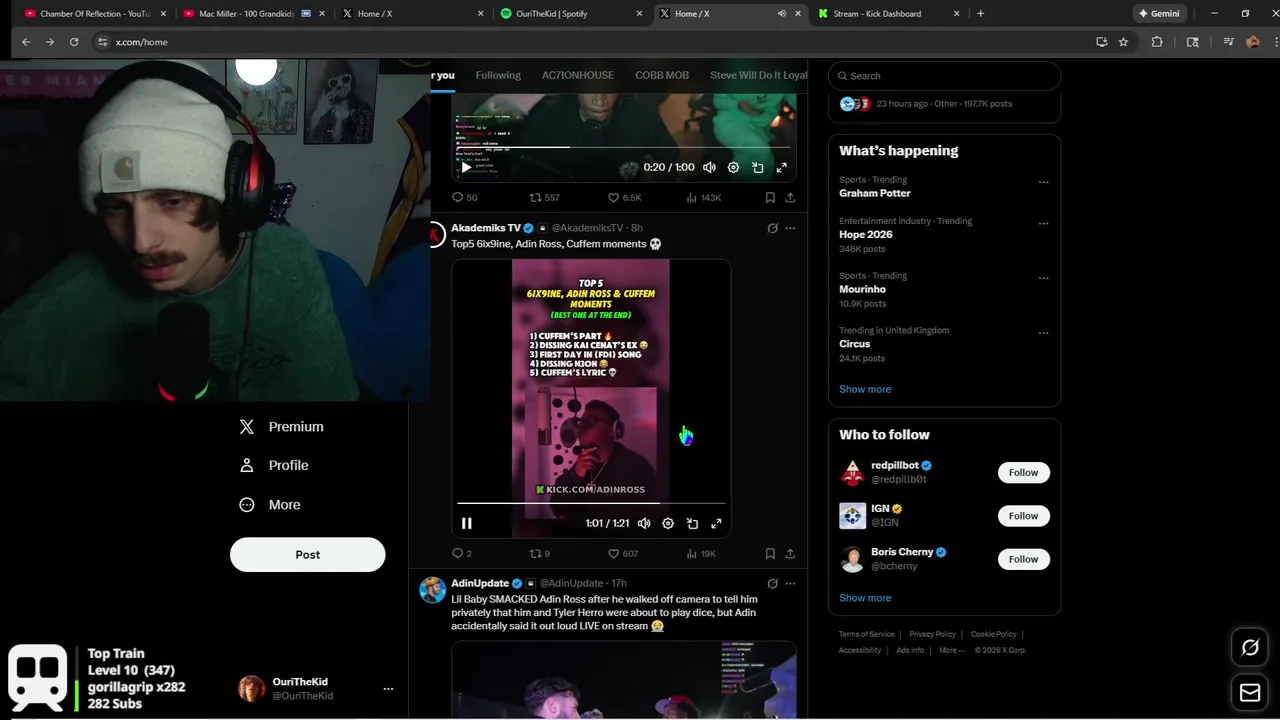Click the Post button
1280x720 pixels.
point(307,555)
